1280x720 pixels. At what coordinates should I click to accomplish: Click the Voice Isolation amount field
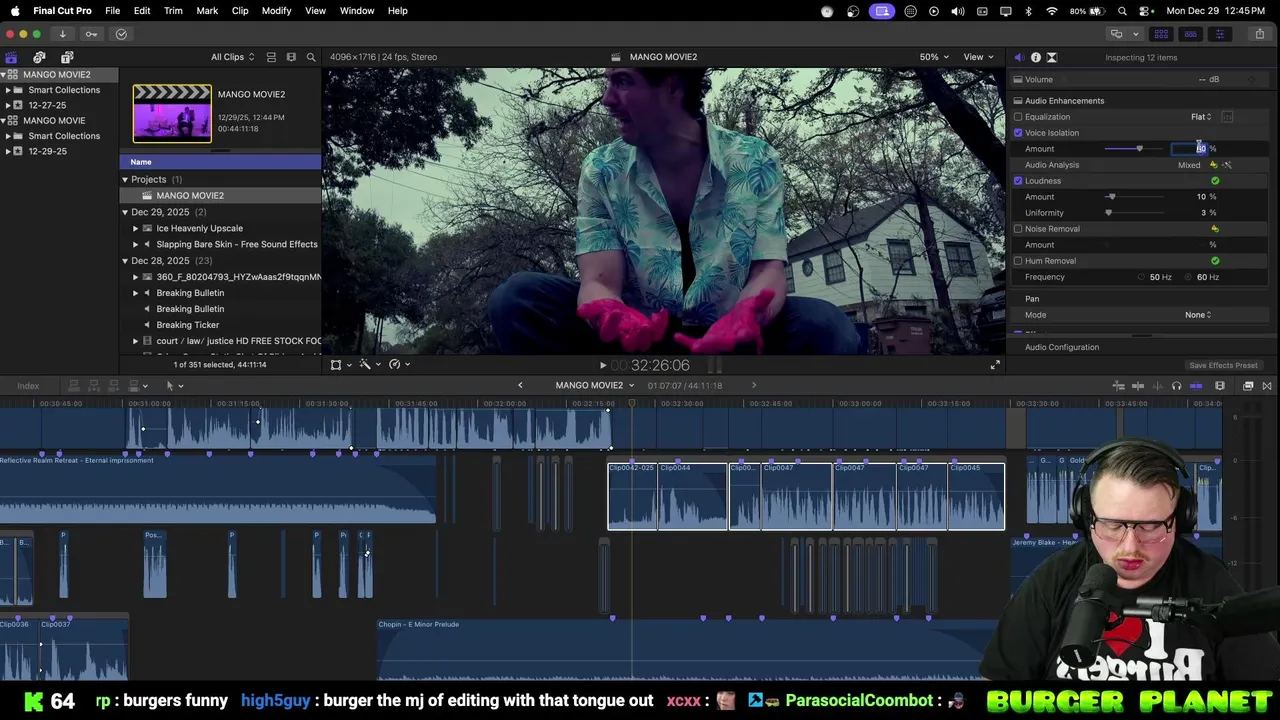[x=1190, y=149]
